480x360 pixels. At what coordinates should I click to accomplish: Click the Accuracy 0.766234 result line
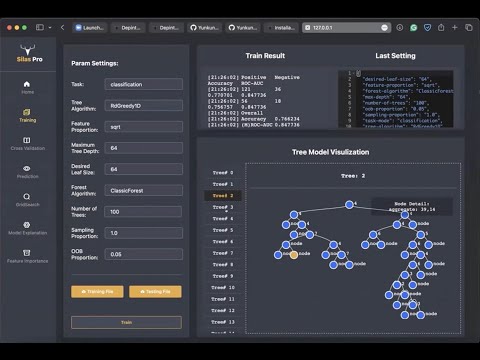click(x=253, y=119)
